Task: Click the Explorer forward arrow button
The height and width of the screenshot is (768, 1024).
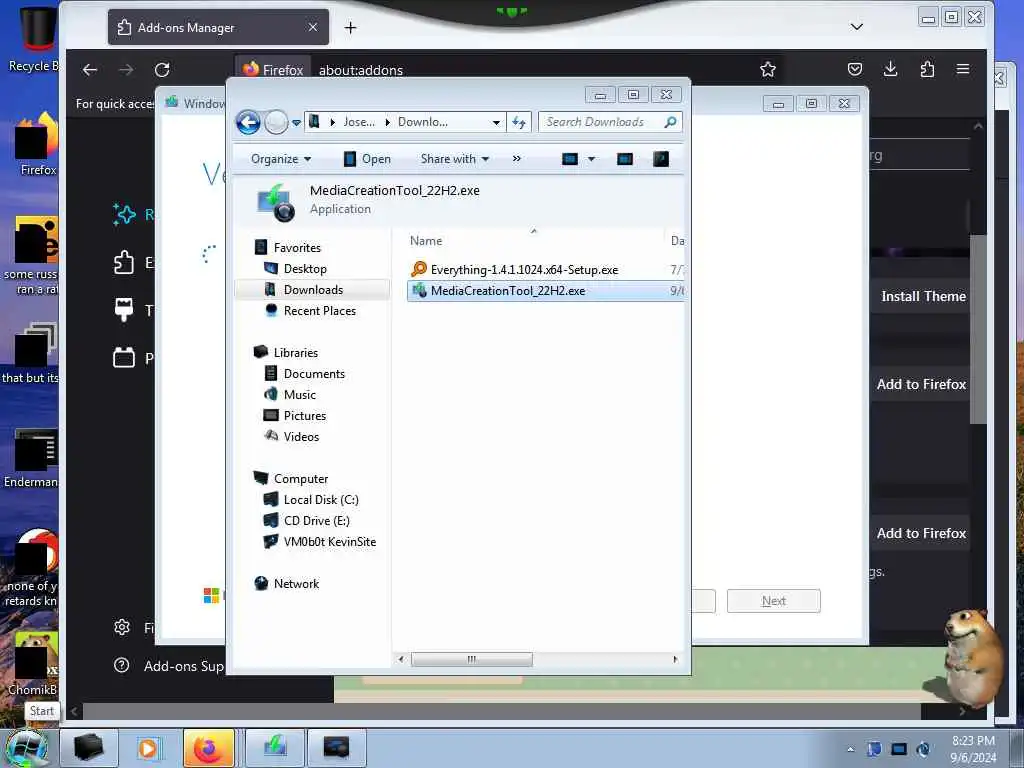Action: point(276,122)
